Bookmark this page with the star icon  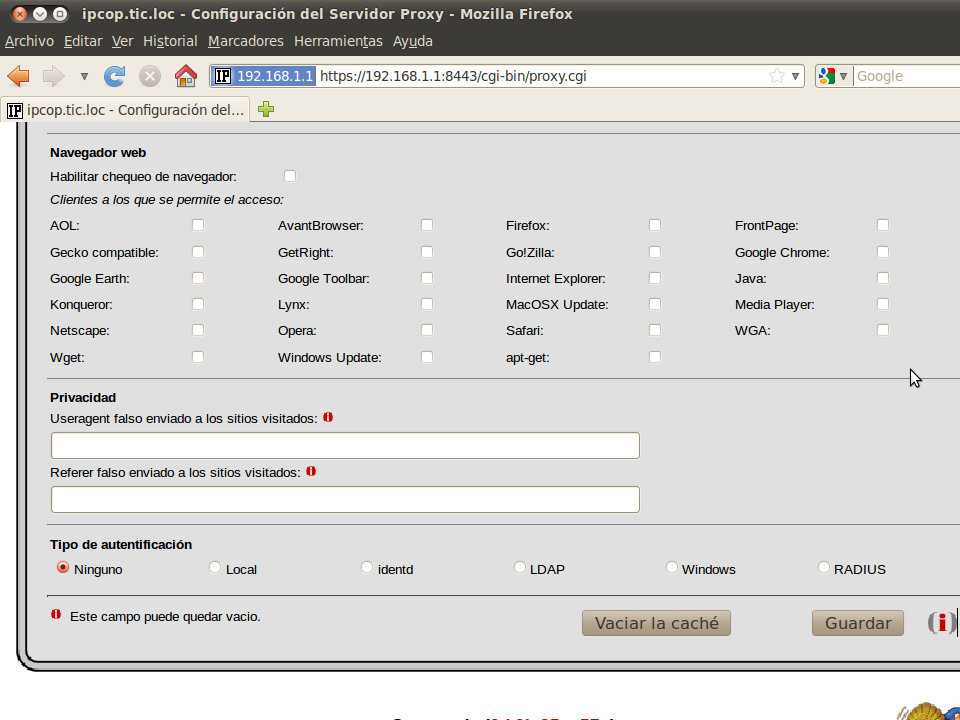tap(777, 76)
